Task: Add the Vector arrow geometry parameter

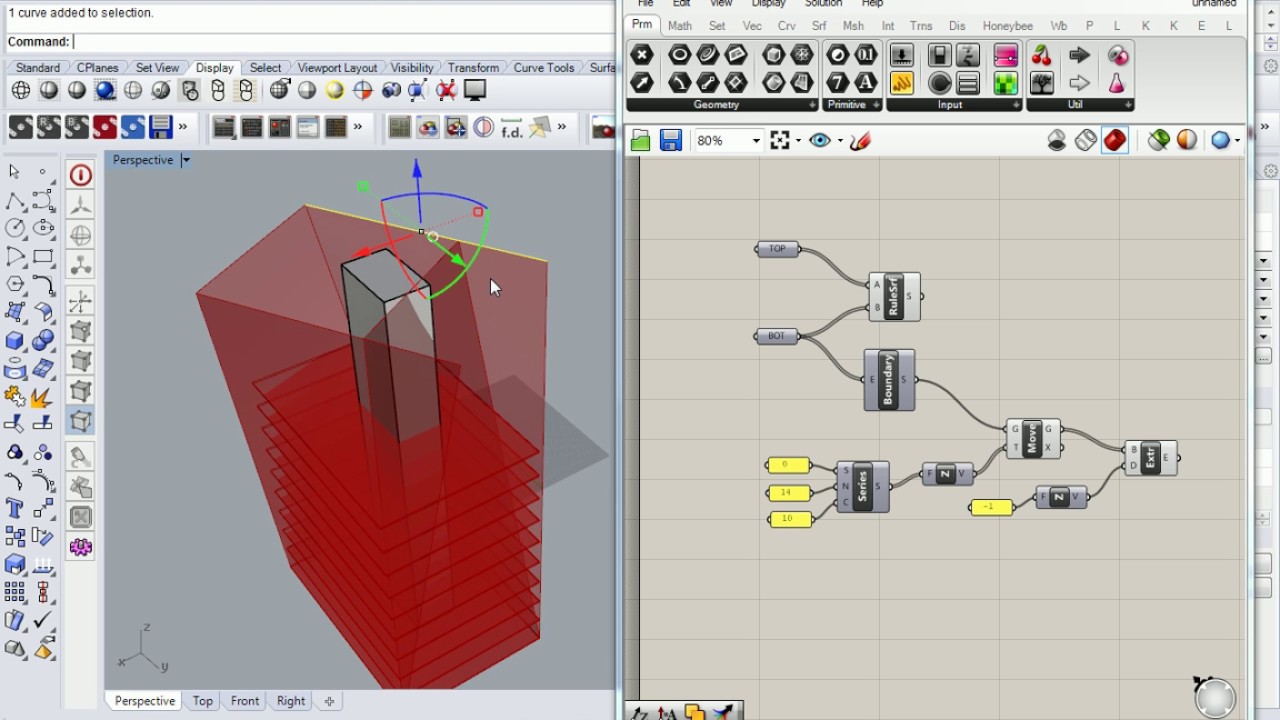Action: (642, 83)
